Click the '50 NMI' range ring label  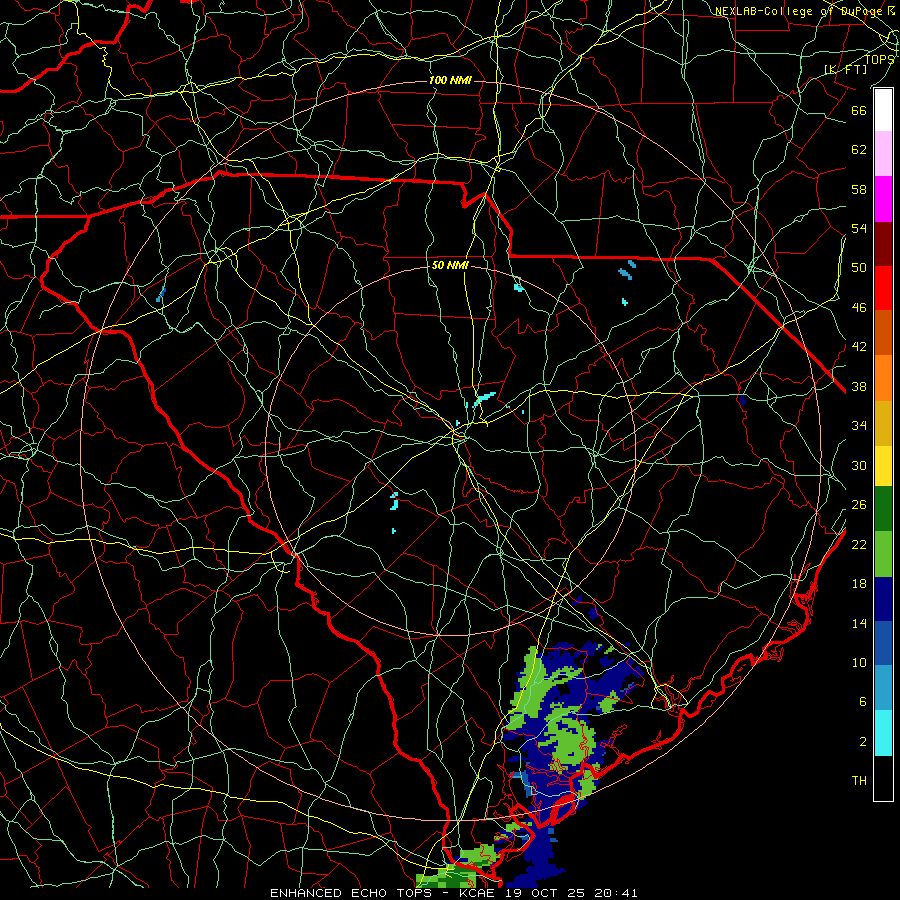[x=451, y=265]
